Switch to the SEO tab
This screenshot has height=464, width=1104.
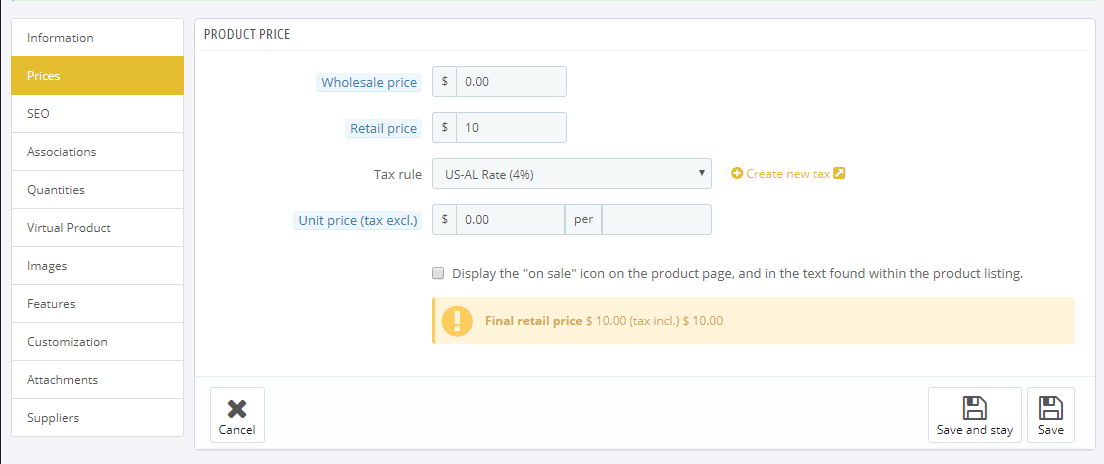tap(97, 113)
